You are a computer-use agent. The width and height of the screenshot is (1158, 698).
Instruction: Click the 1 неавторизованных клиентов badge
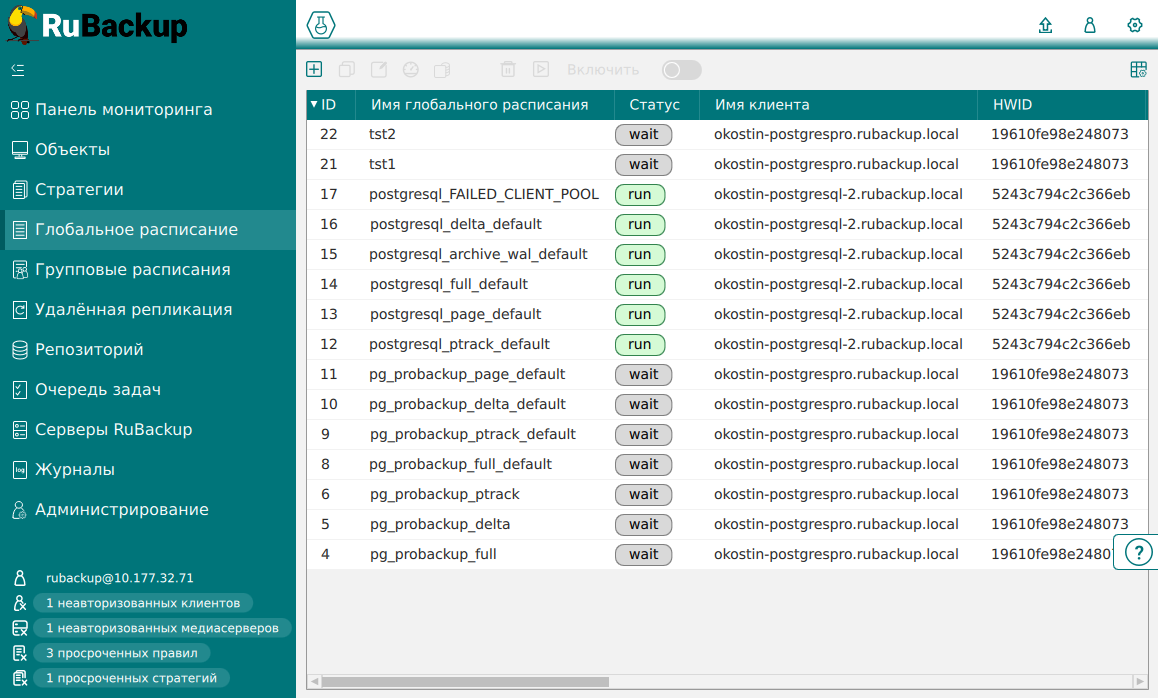pyautogui.click(x=143, y=603)
